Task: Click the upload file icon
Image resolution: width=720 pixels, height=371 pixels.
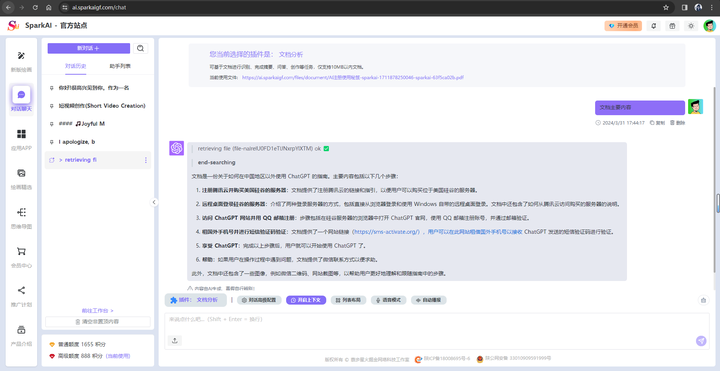Action: pyautogui.click(x=174, y=341)
